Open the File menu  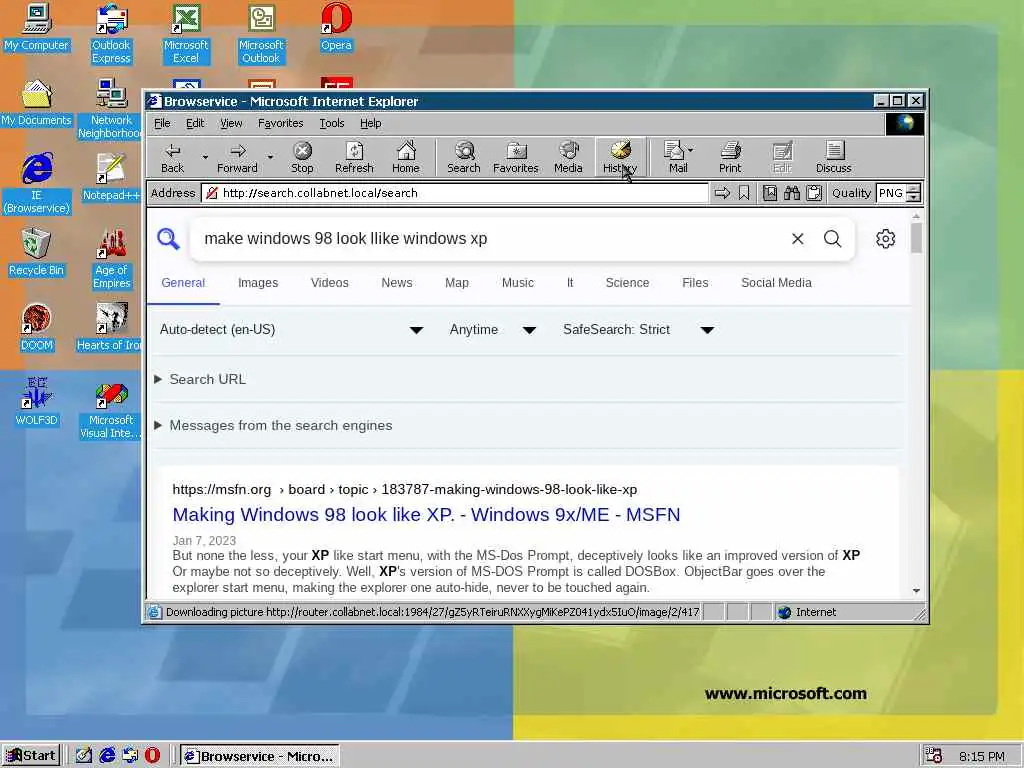coord(162,123)
